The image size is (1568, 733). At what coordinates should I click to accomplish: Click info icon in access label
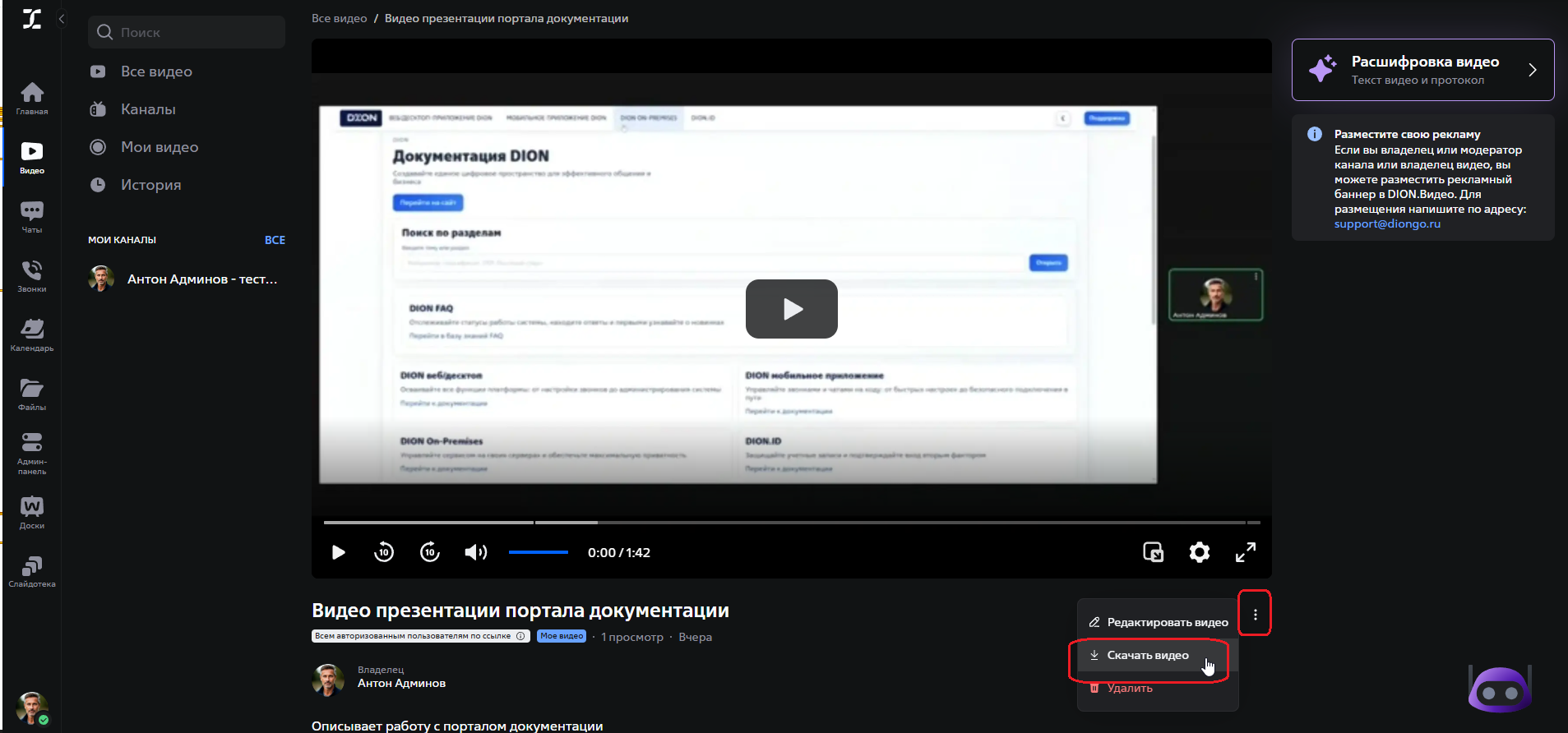point(520,636)
